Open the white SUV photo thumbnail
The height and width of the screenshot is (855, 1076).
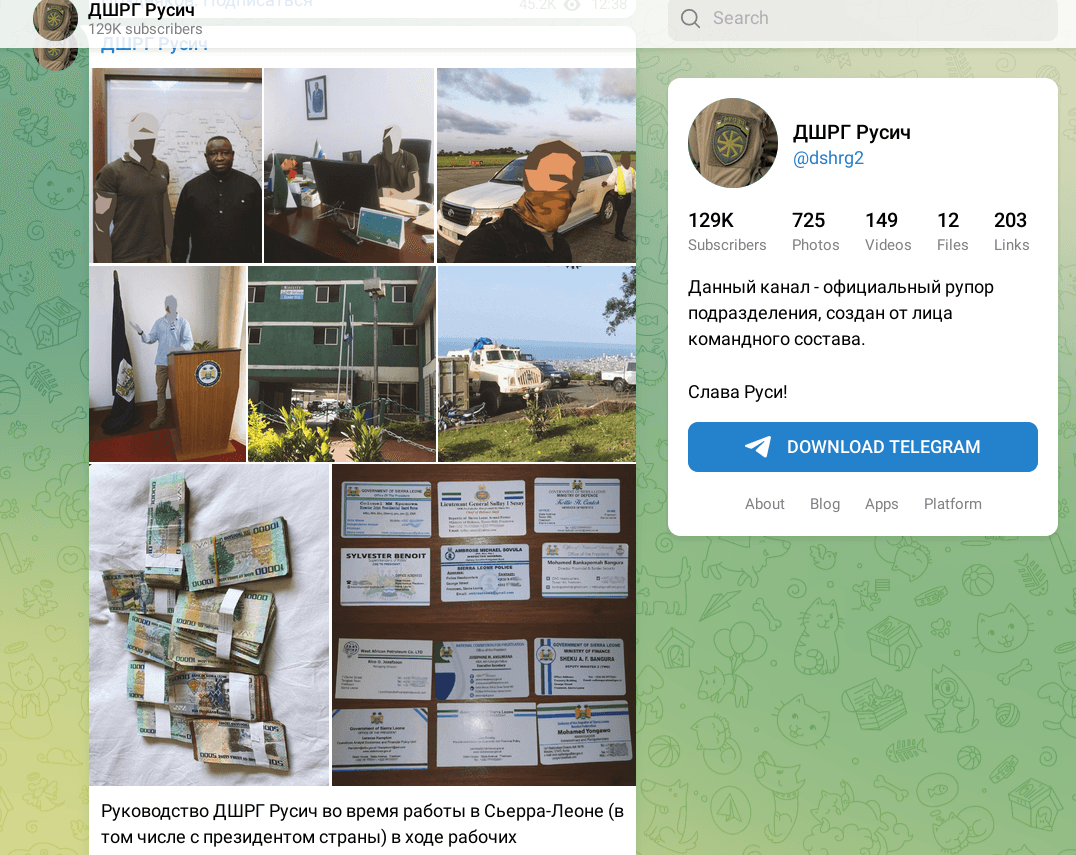click(536, 165)
